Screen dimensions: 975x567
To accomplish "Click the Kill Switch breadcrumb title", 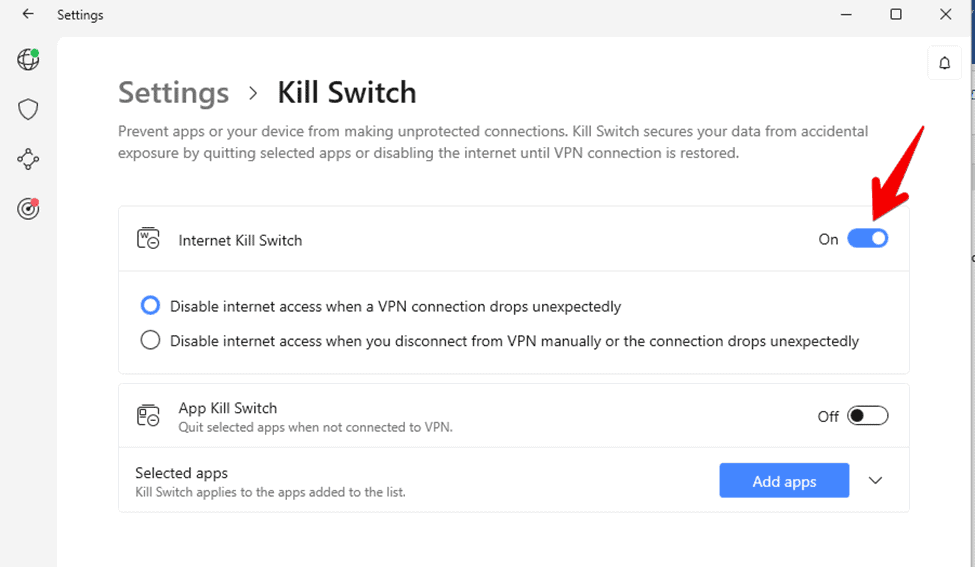I will point(346,93).
